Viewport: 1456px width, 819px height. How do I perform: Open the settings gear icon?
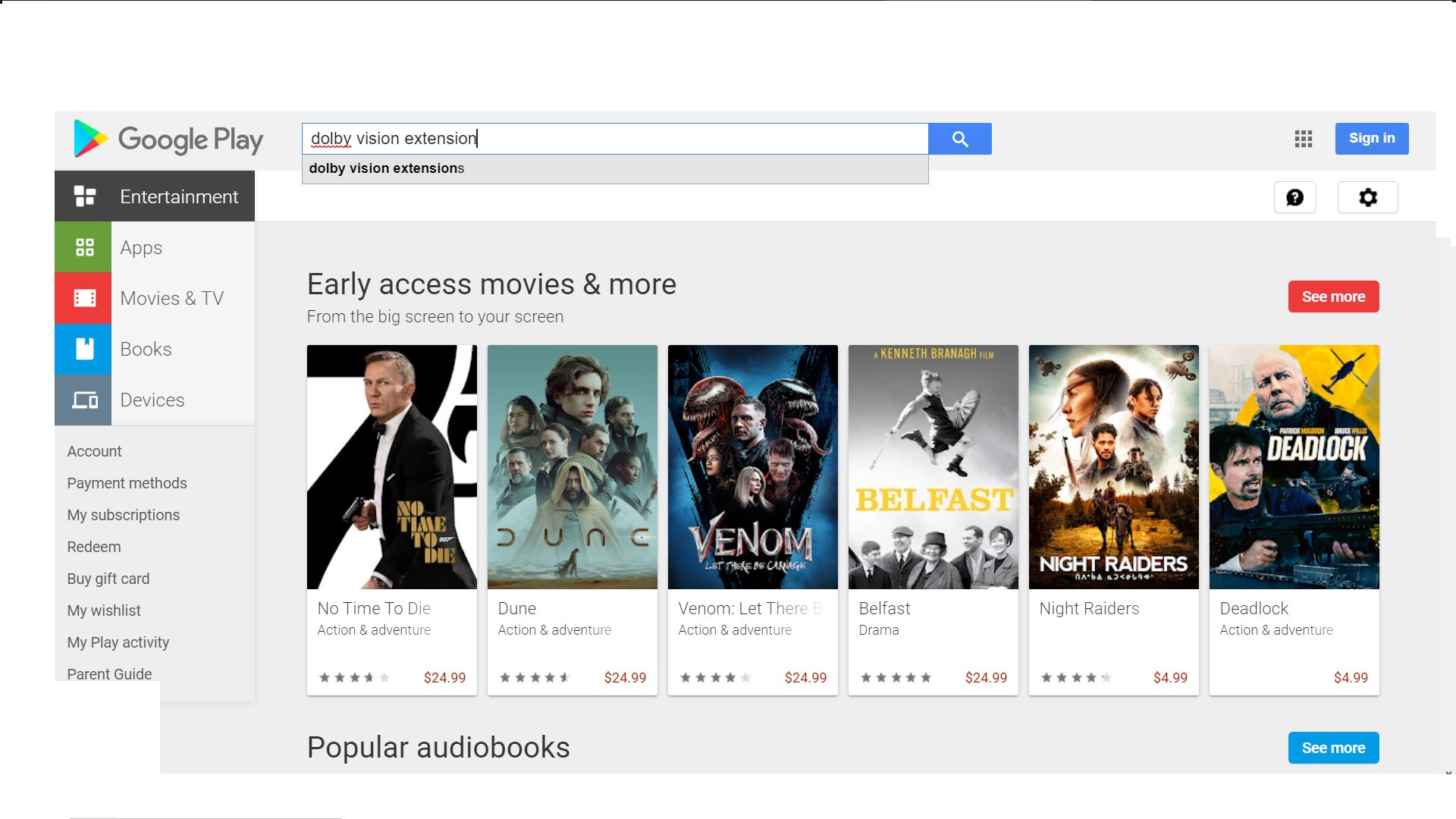[1368, 197]
